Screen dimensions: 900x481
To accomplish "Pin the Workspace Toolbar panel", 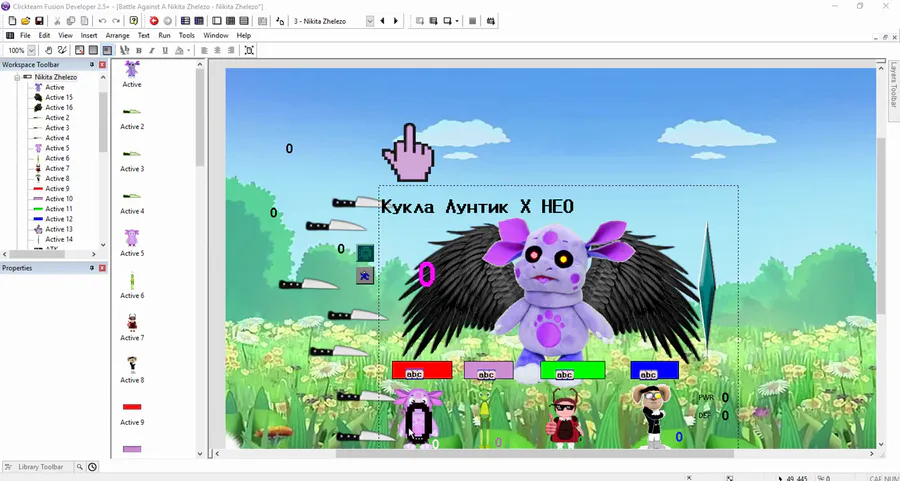I will click(92, 64).
